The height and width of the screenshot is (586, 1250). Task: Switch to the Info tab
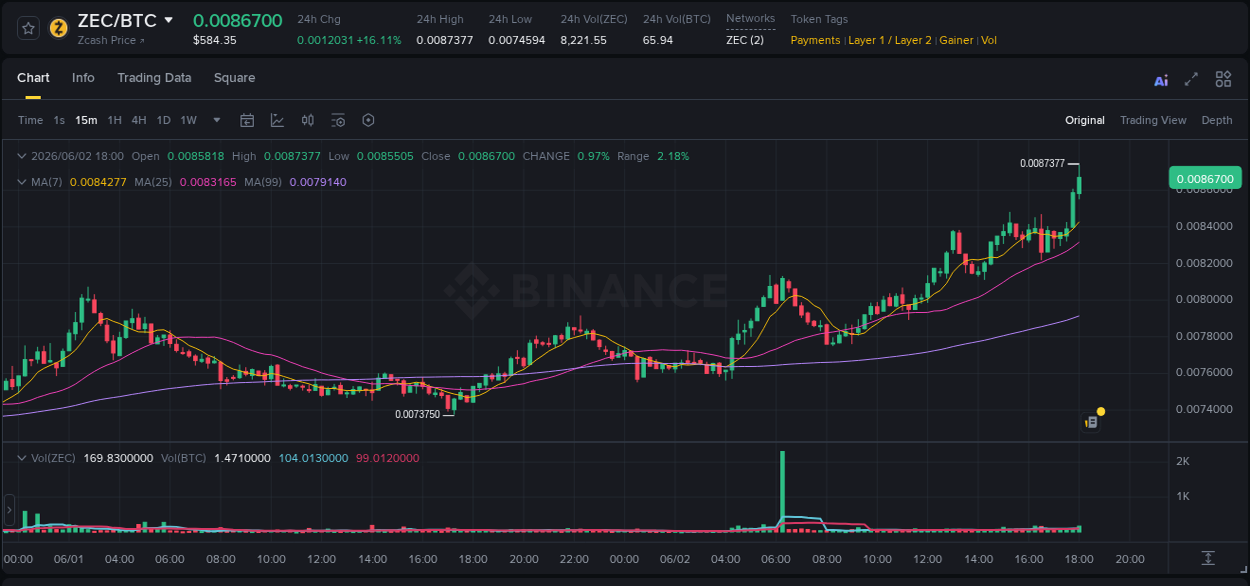pos(83,78)
